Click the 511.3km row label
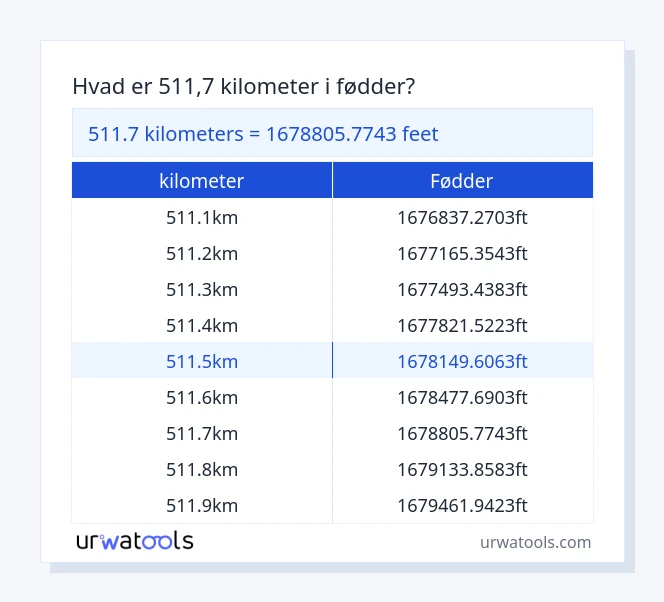664x602 pixels. point(202,289)
